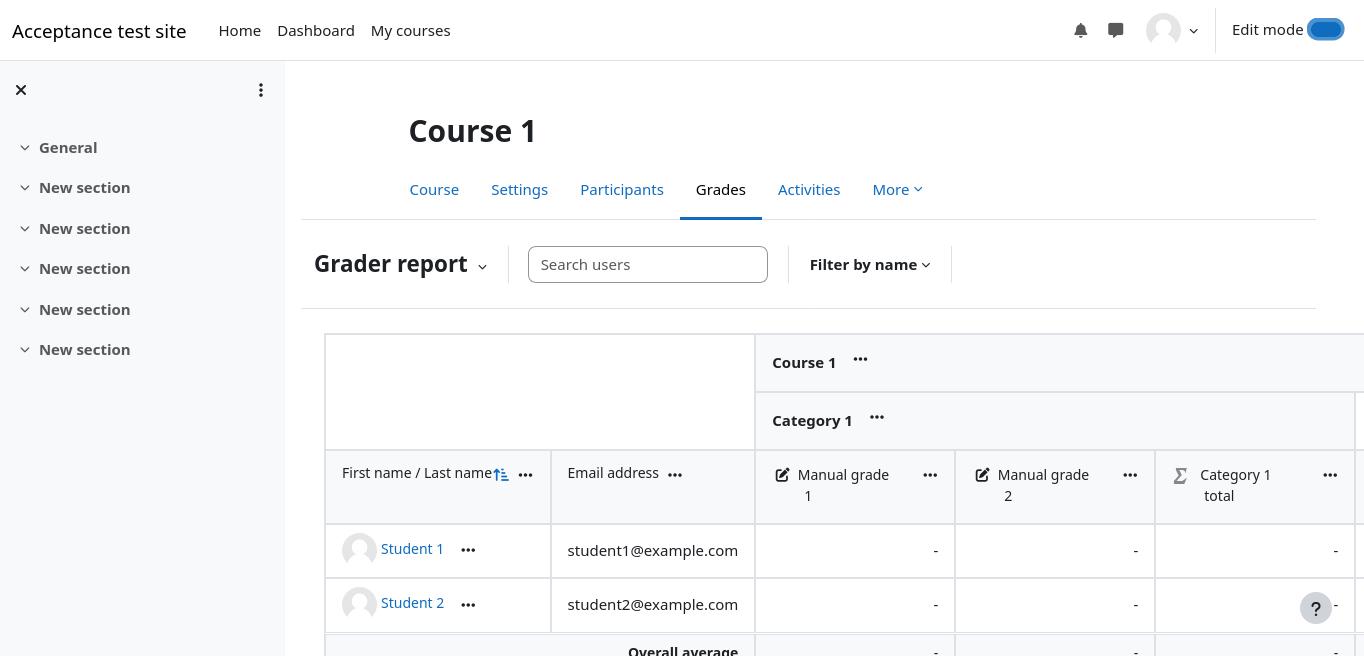Click the help question mark button

click(1316, 608)
